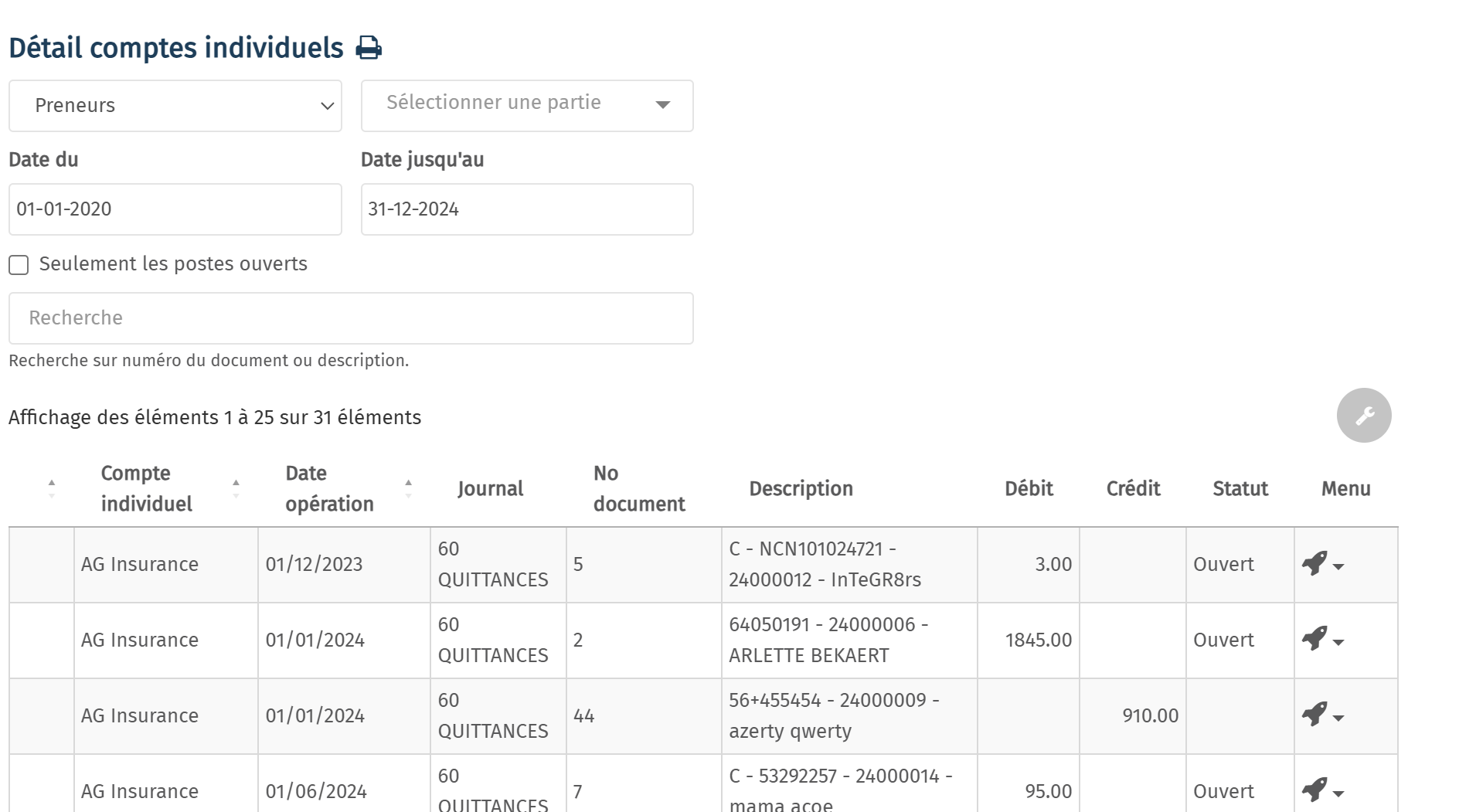
Task: Tick Seulement les postes ouverts checkbox
Action: point(19,265)
